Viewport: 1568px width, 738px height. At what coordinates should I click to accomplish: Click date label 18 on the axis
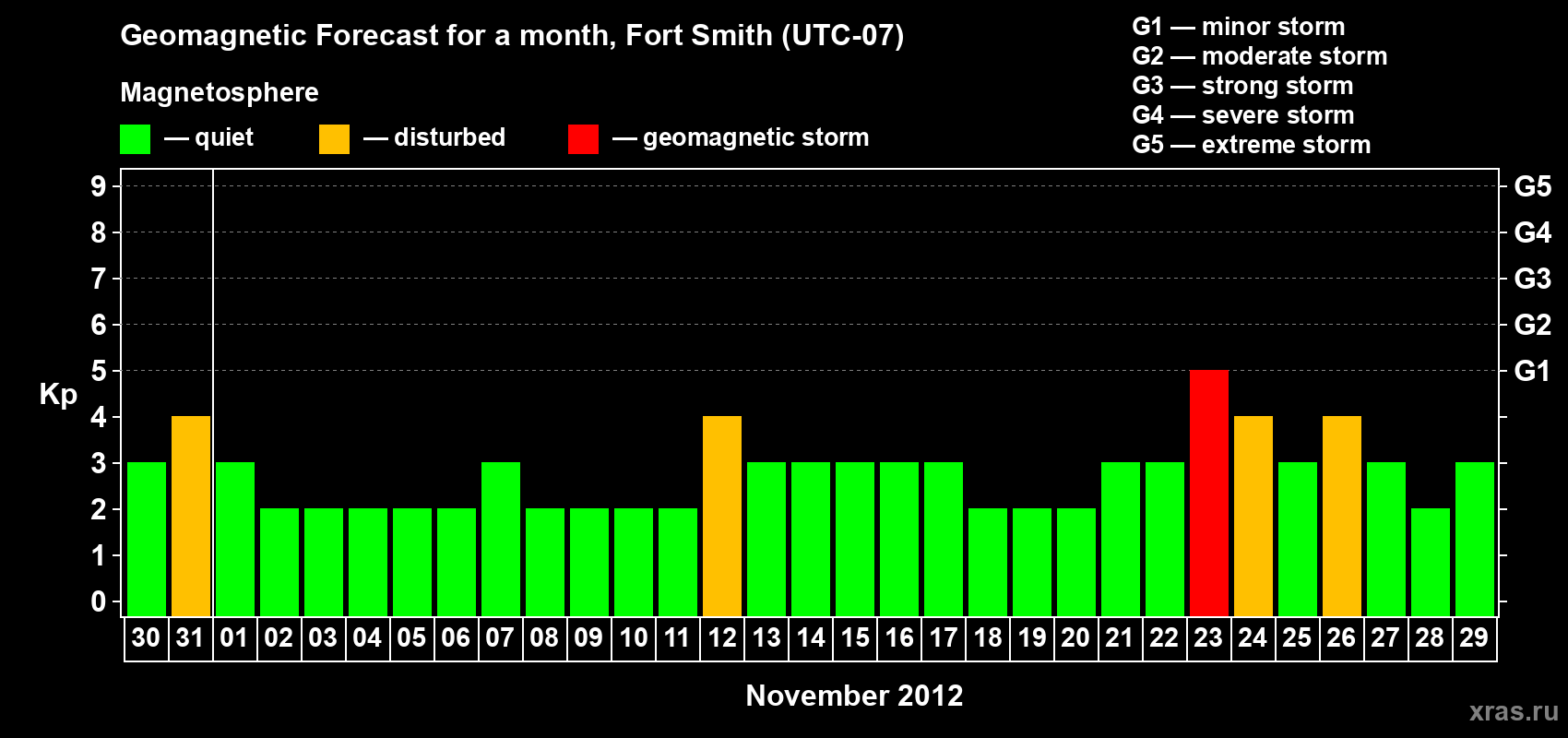point(987,638)
